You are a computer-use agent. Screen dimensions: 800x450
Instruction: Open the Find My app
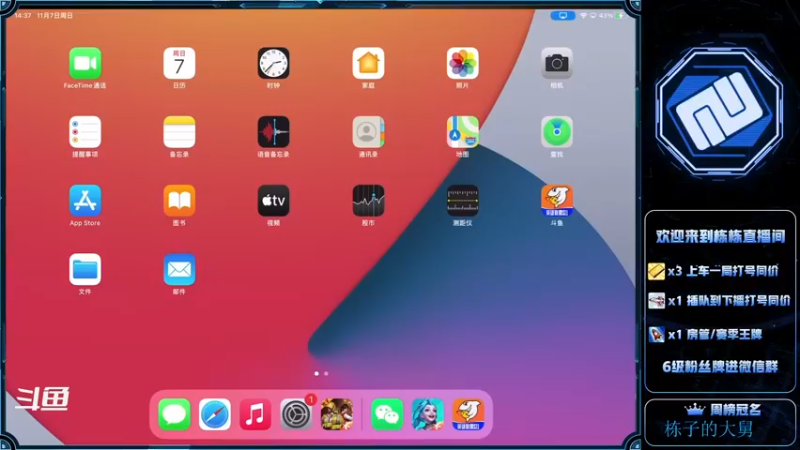point(557,132)
